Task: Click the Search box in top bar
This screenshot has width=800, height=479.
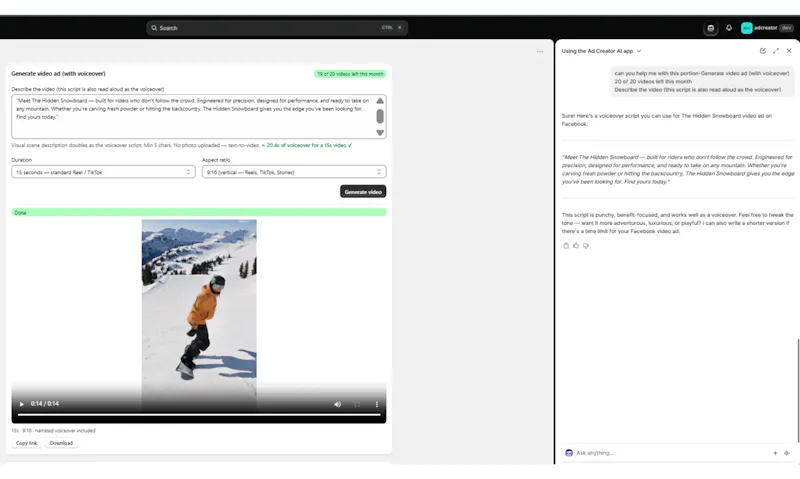Action: tap(277, 28)
